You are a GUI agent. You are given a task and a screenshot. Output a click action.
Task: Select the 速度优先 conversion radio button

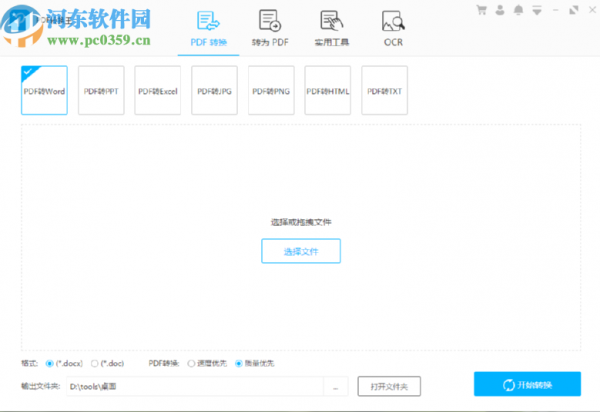pos(191,363)
